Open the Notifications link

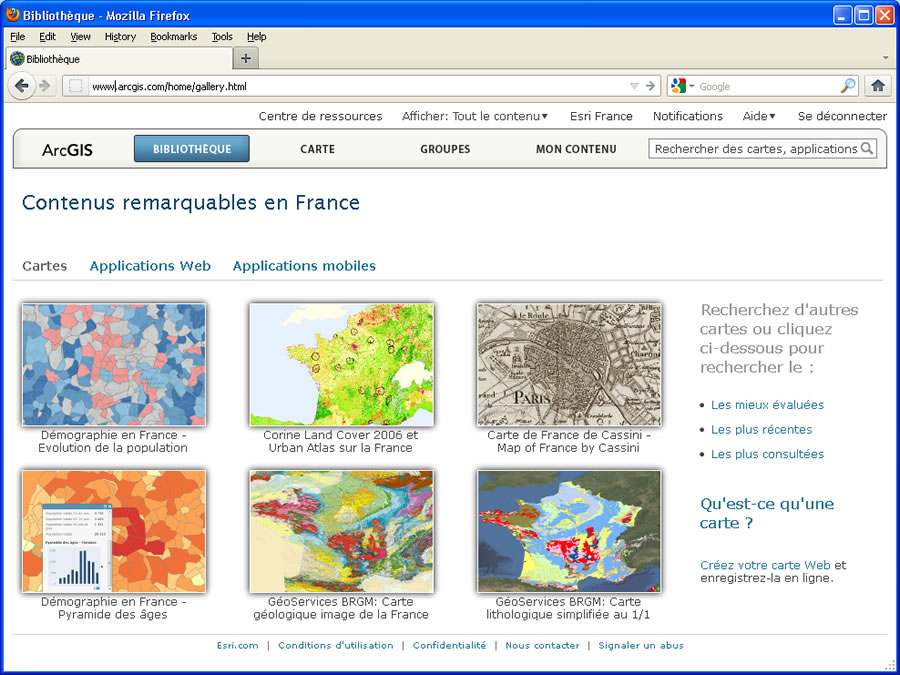[688, 116]
